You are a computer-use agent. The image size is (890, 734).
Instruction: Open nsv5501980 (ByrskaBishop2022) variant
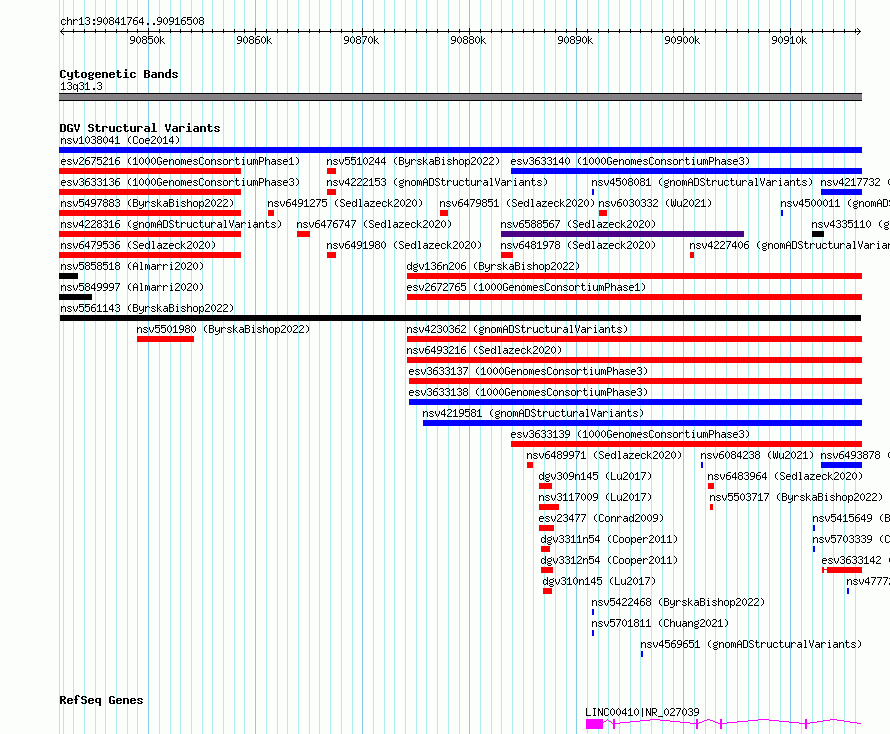pyautogui.click(x=223, y=329)
